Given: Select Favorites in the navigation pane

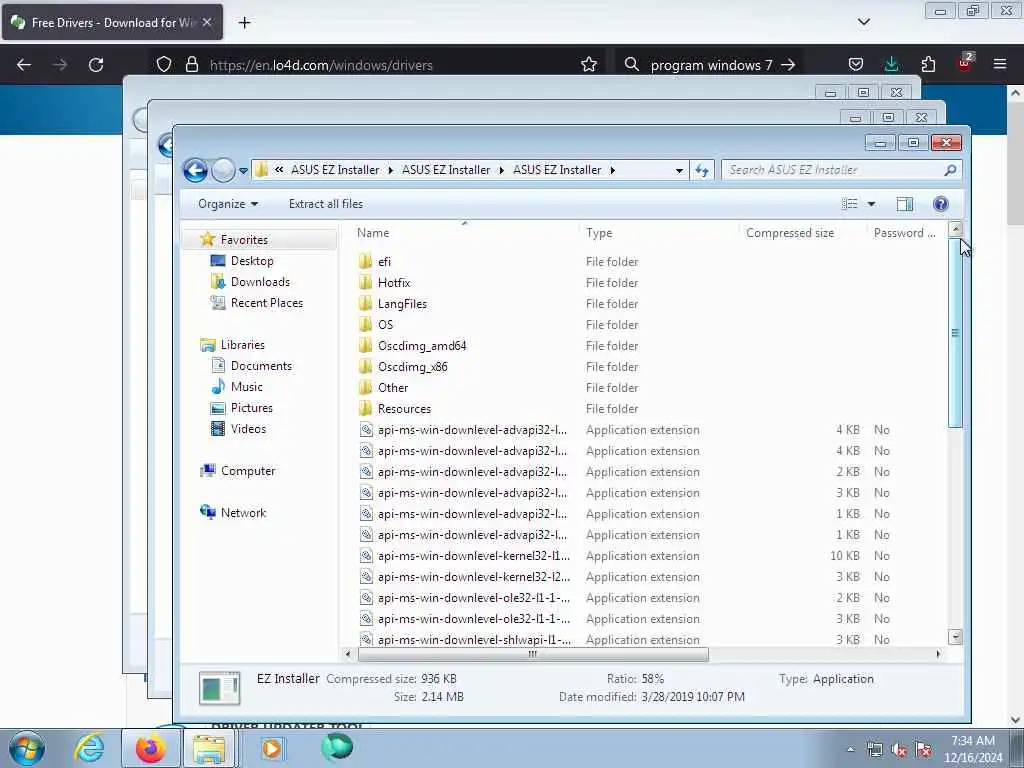Looking at the screenshot, I should [x=244, y=240].
